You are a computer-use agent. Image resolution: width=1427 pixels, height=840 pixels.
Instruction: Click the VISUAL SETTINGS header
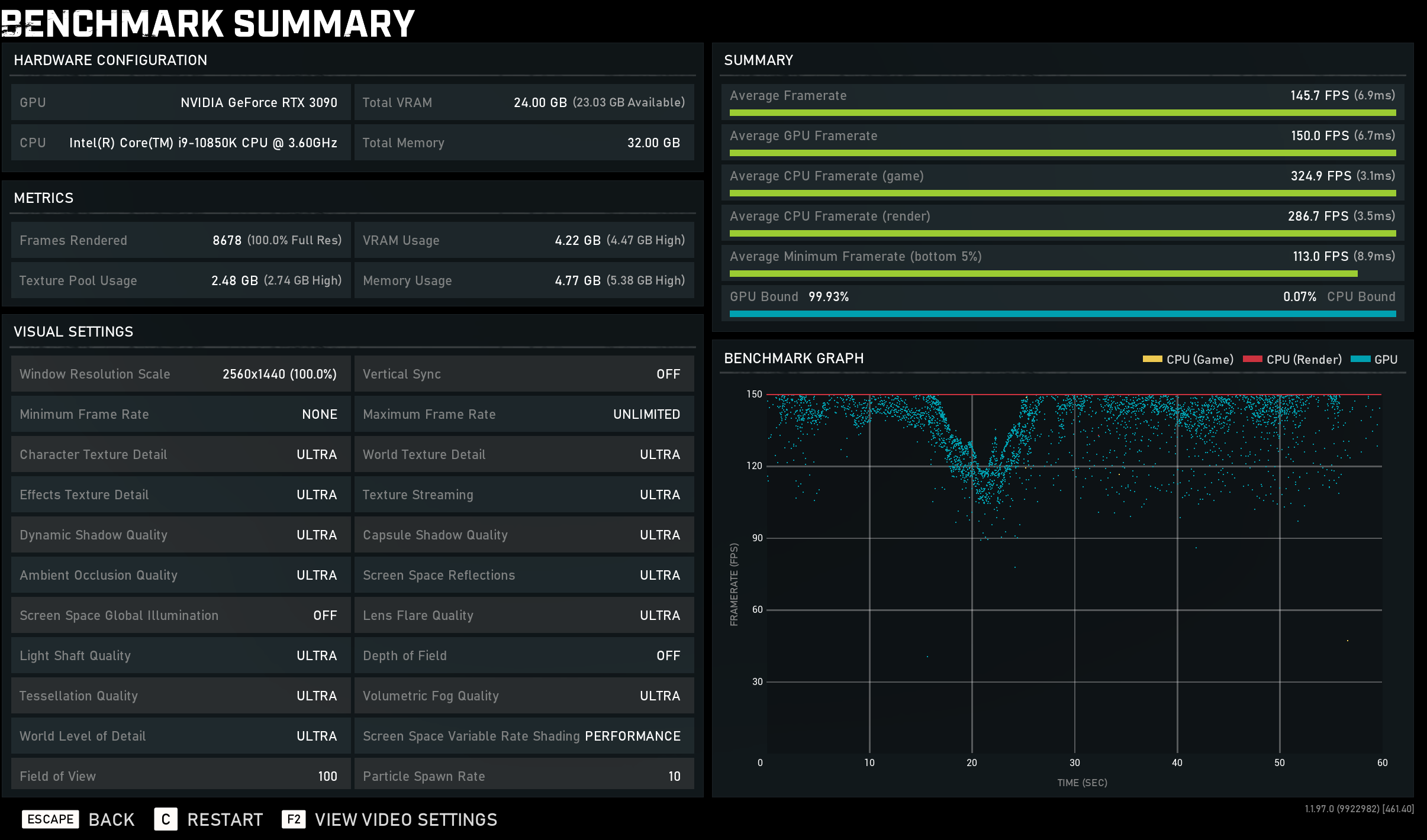click(73, 331)
